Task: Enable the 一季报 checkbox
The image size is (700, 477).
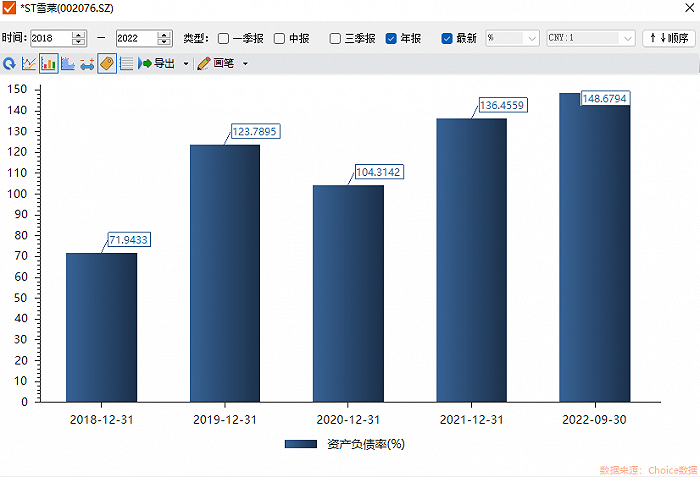Action: (223, 38)
